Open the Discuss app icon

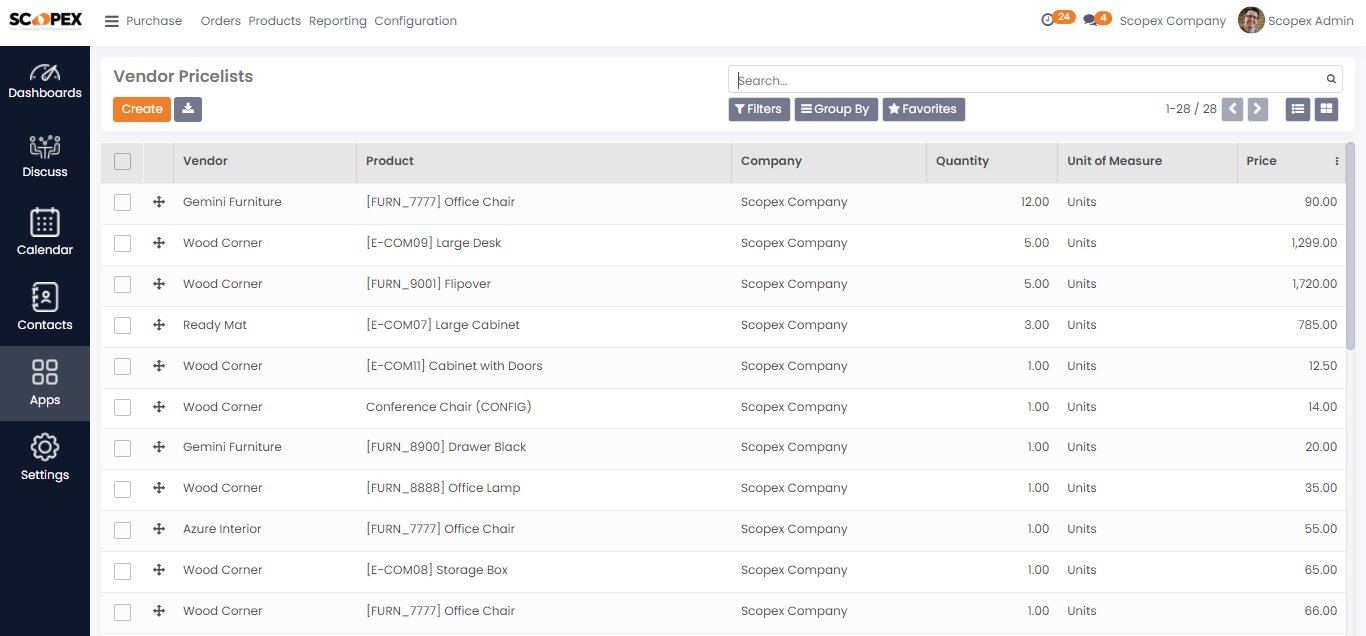[x=45, y=147]
